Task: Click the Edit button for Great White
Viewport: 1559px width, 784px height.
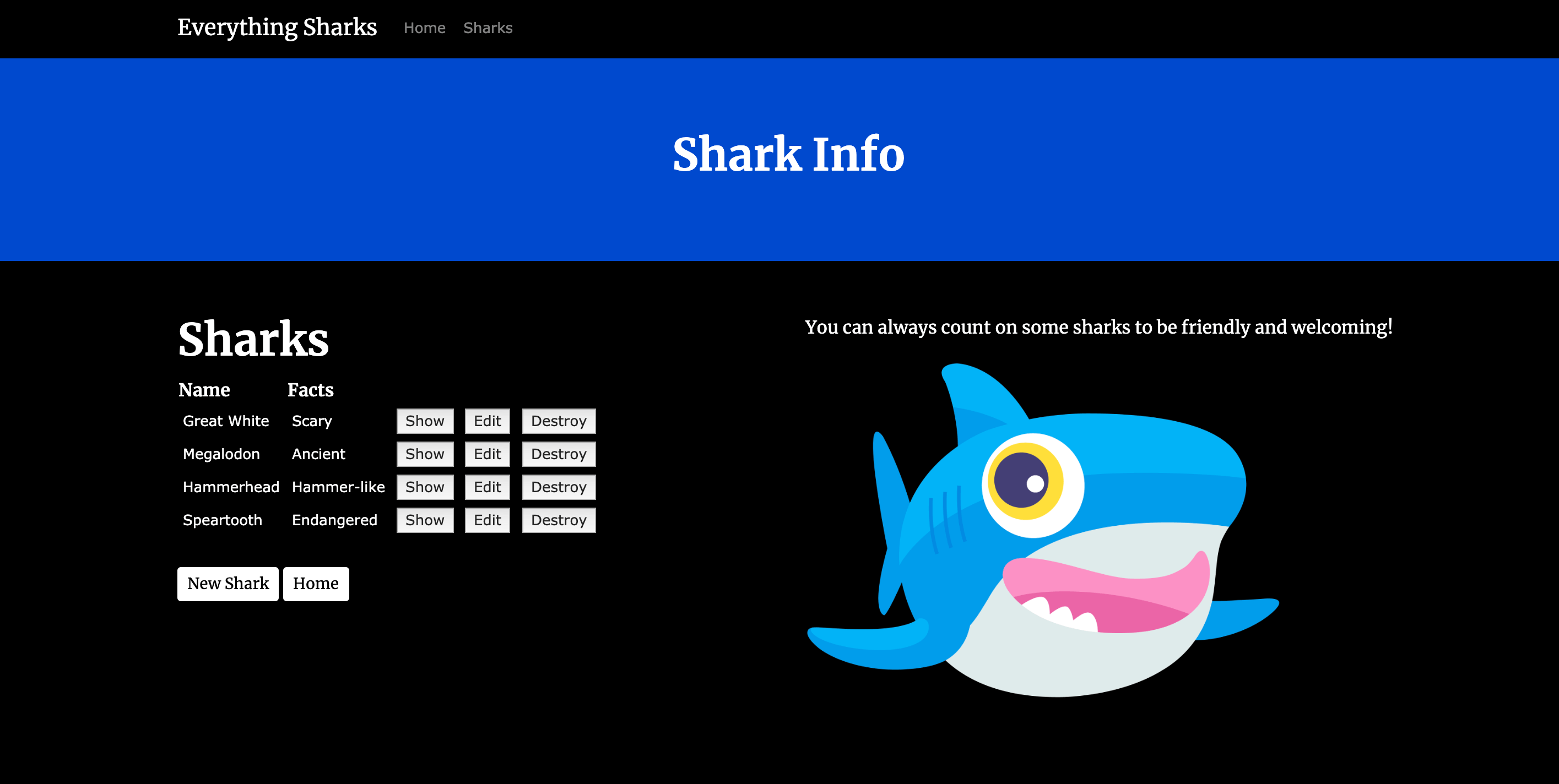Action: point(487,421)
